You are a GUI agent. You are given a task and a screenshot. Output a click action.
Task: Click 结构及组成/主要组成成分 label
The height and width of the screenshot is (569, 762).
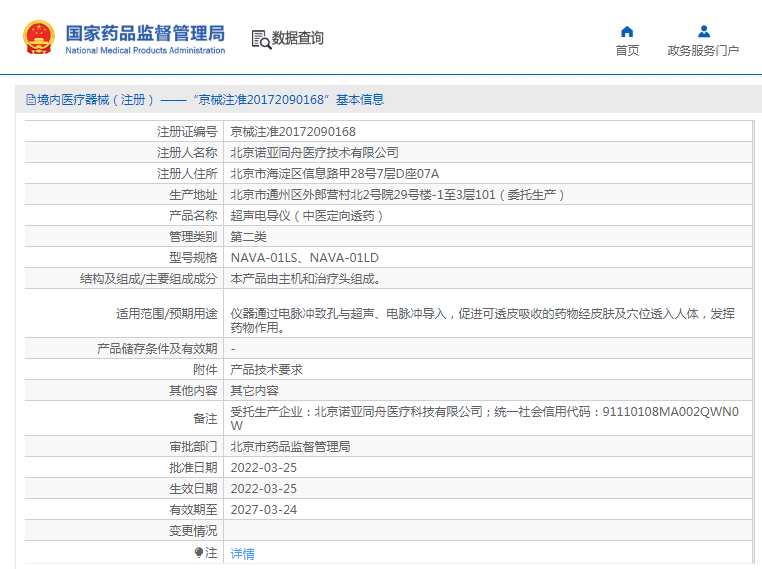(x=149, y=278)
